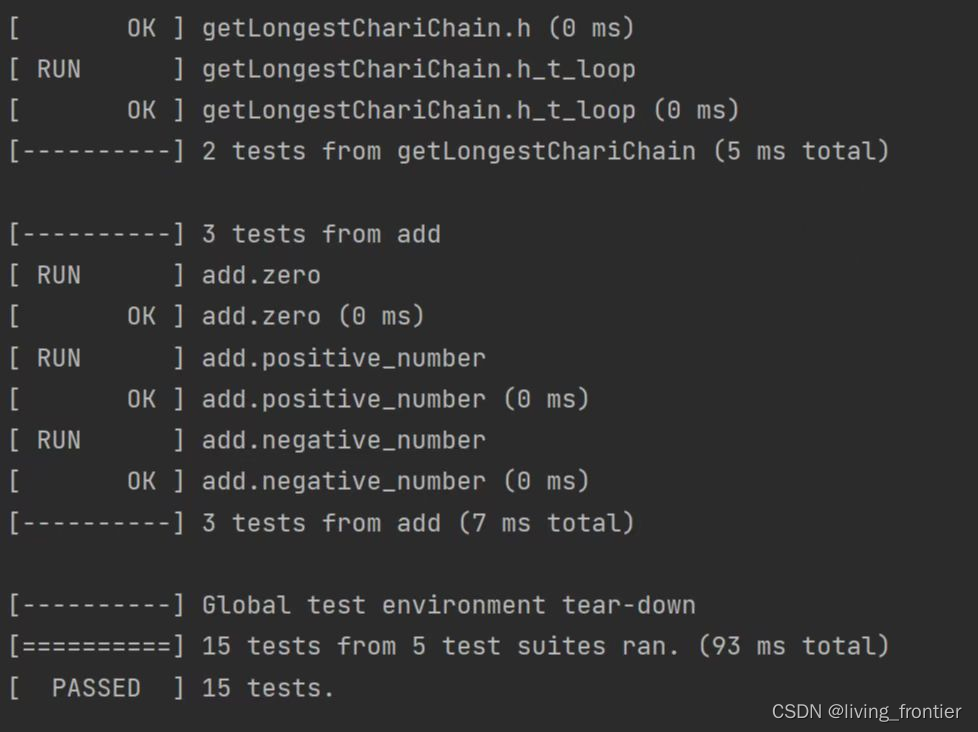
Task: Click the RUN add.negative_number line
Action: point(248,441)
